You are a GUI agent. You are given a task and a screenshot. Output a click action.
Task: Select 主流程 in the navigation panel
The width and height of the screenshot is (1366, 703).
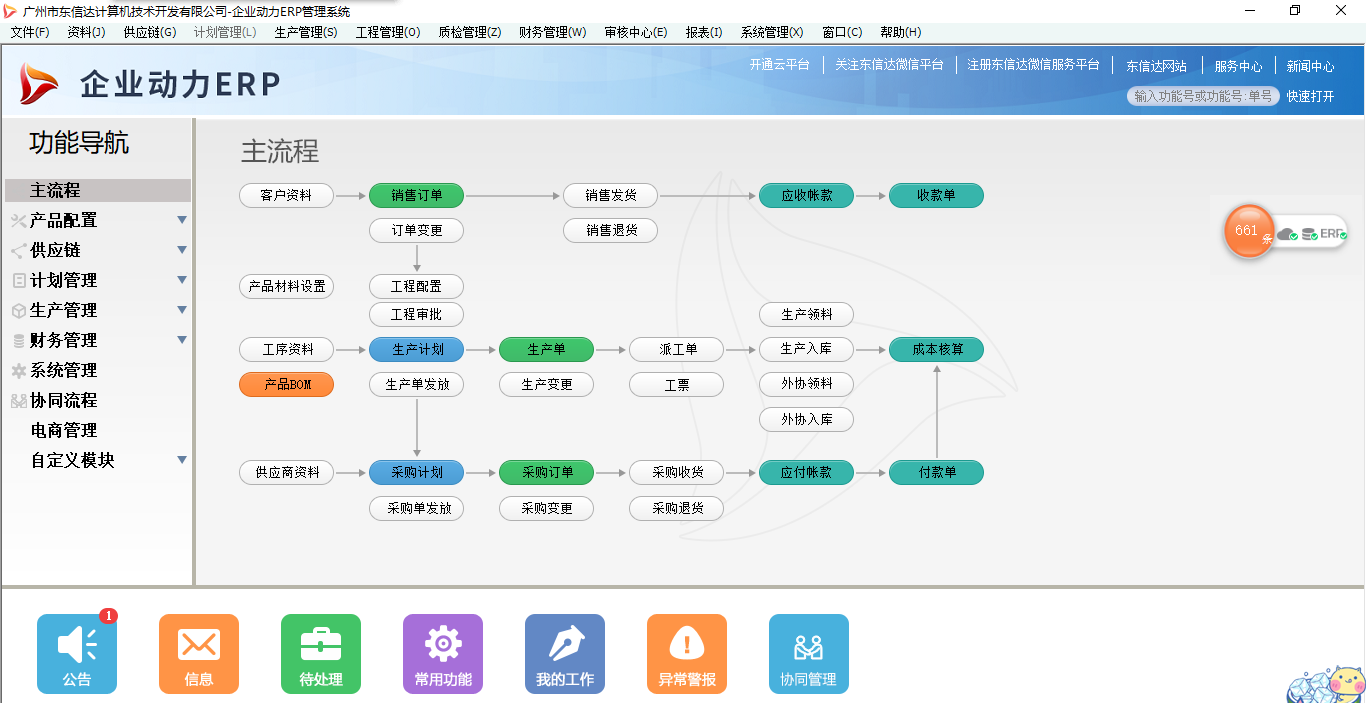(x=60, y=190)
